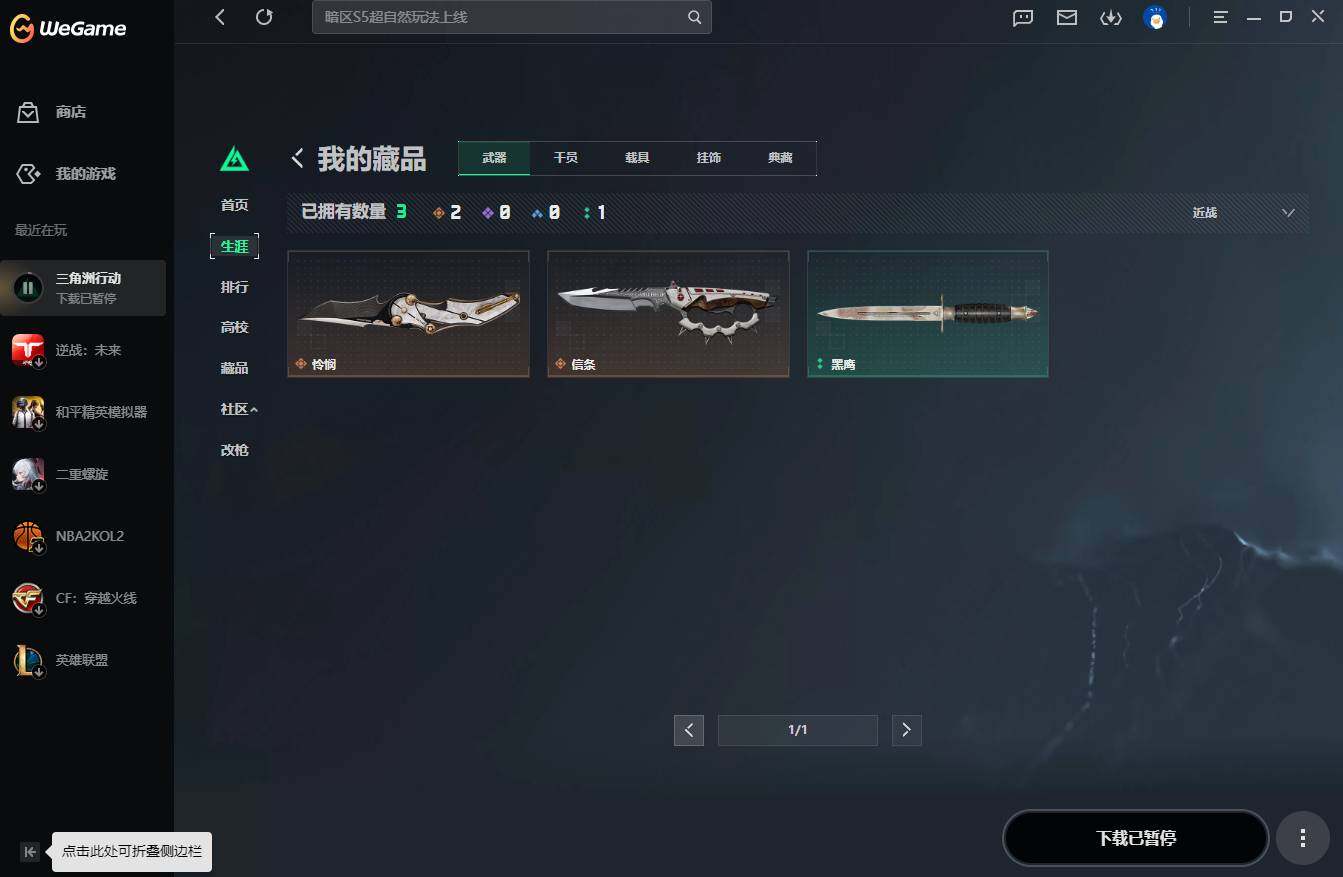Switch to the 典藏 tab

(x=780, y=158)
